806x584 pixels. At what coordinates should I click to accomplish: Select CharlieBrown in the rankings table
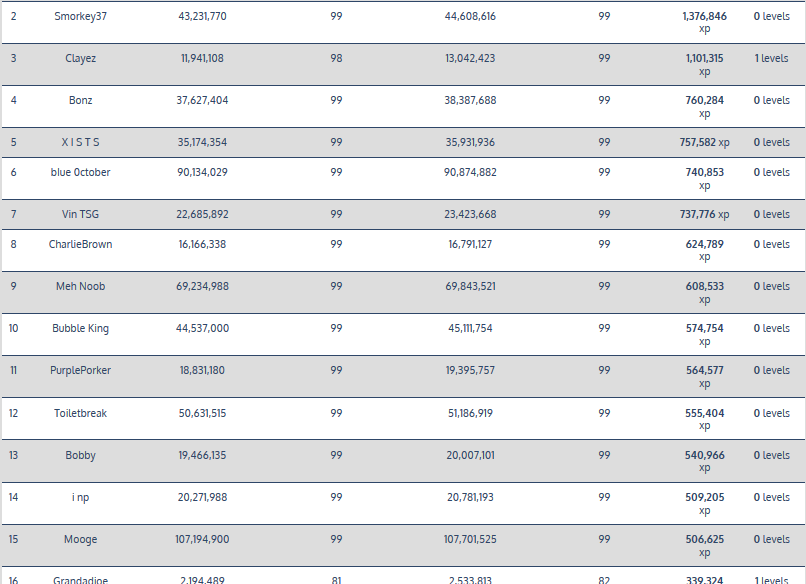pos(80,244)
